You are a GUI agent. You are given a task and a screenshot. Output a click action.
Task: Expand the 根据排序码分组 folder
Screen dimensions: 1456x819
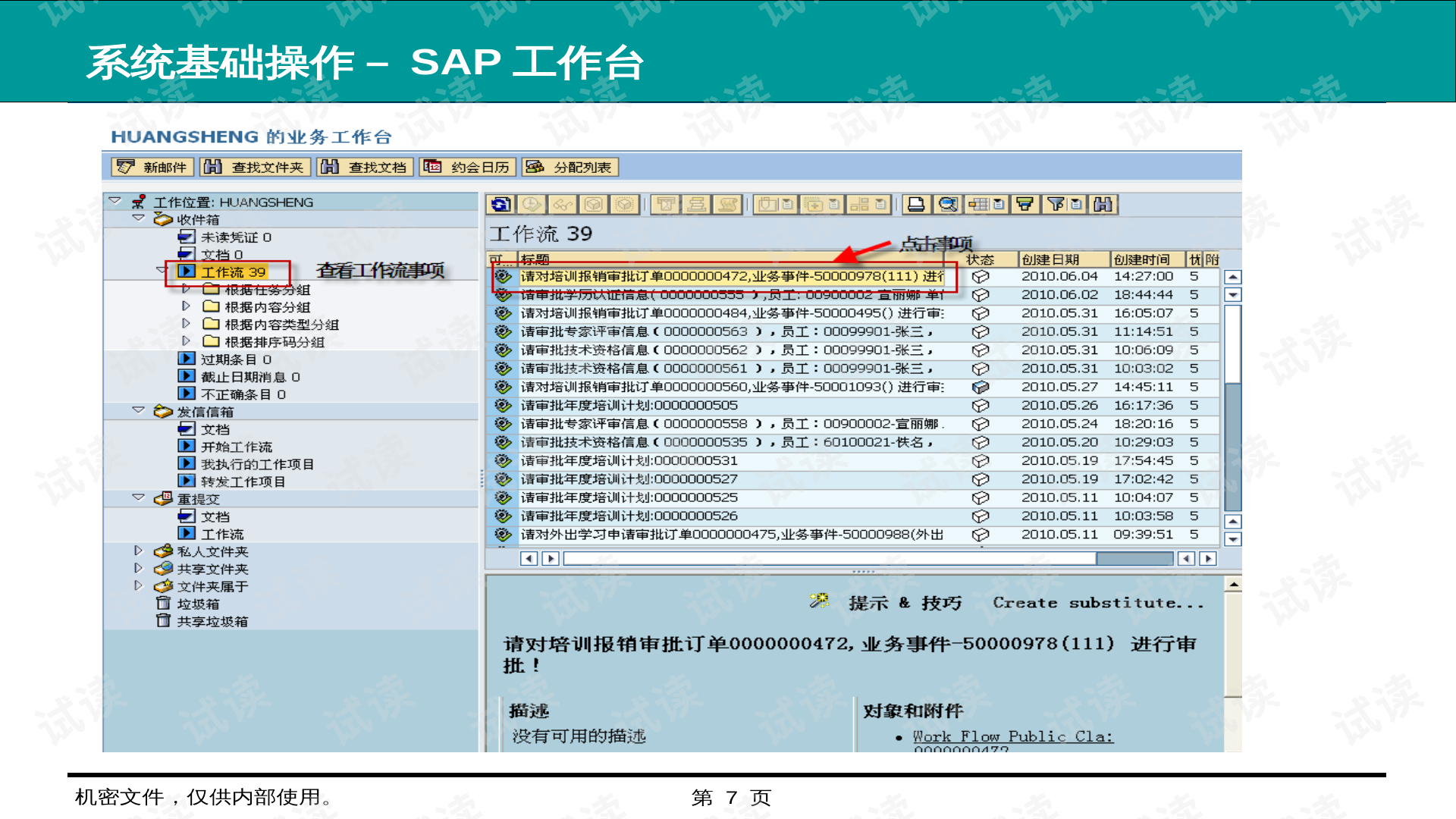click(x=186, y=341)
